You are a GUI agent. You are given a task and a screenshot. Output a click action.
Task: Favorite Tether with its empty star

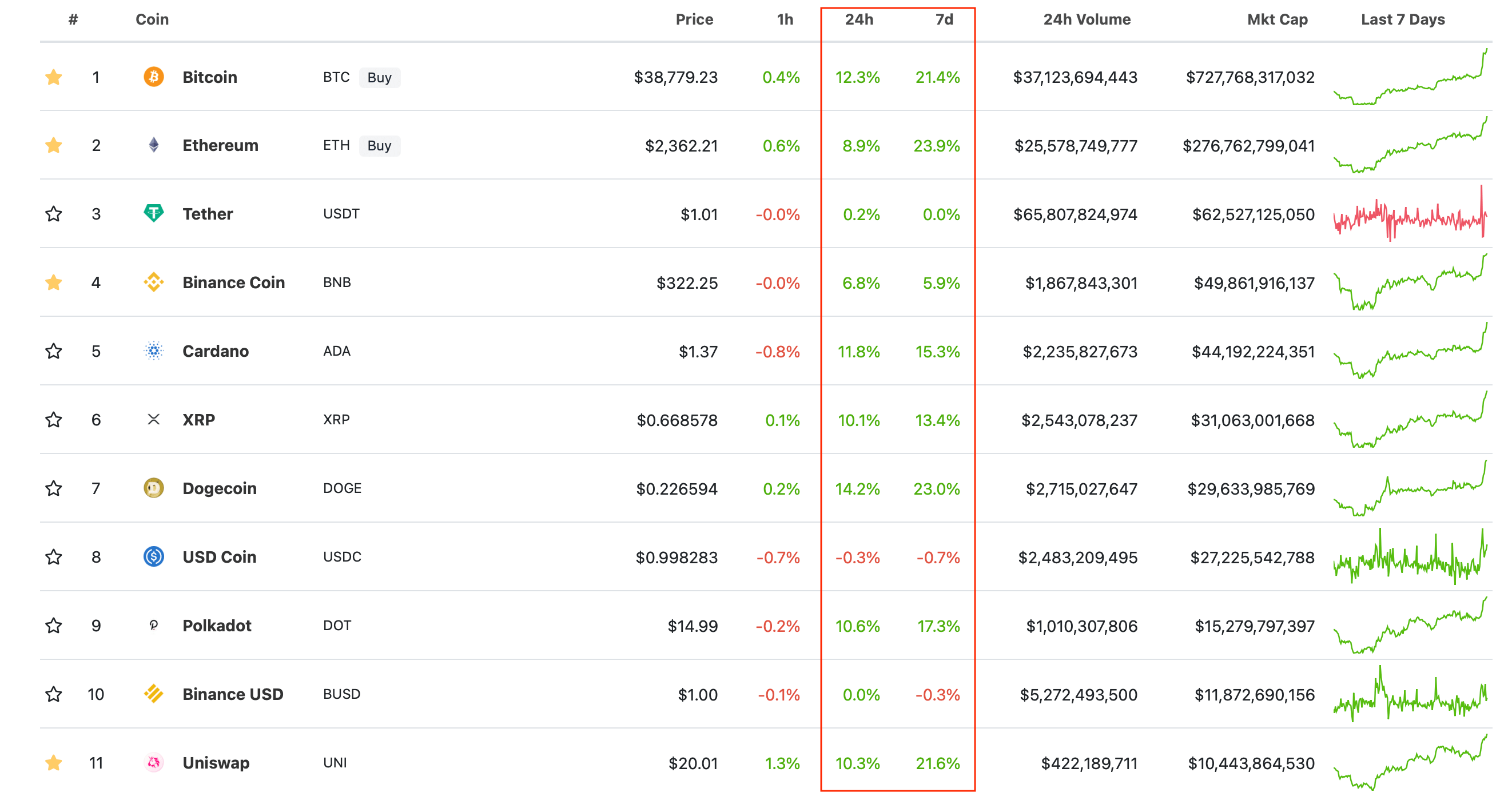(x=53, y=214)
